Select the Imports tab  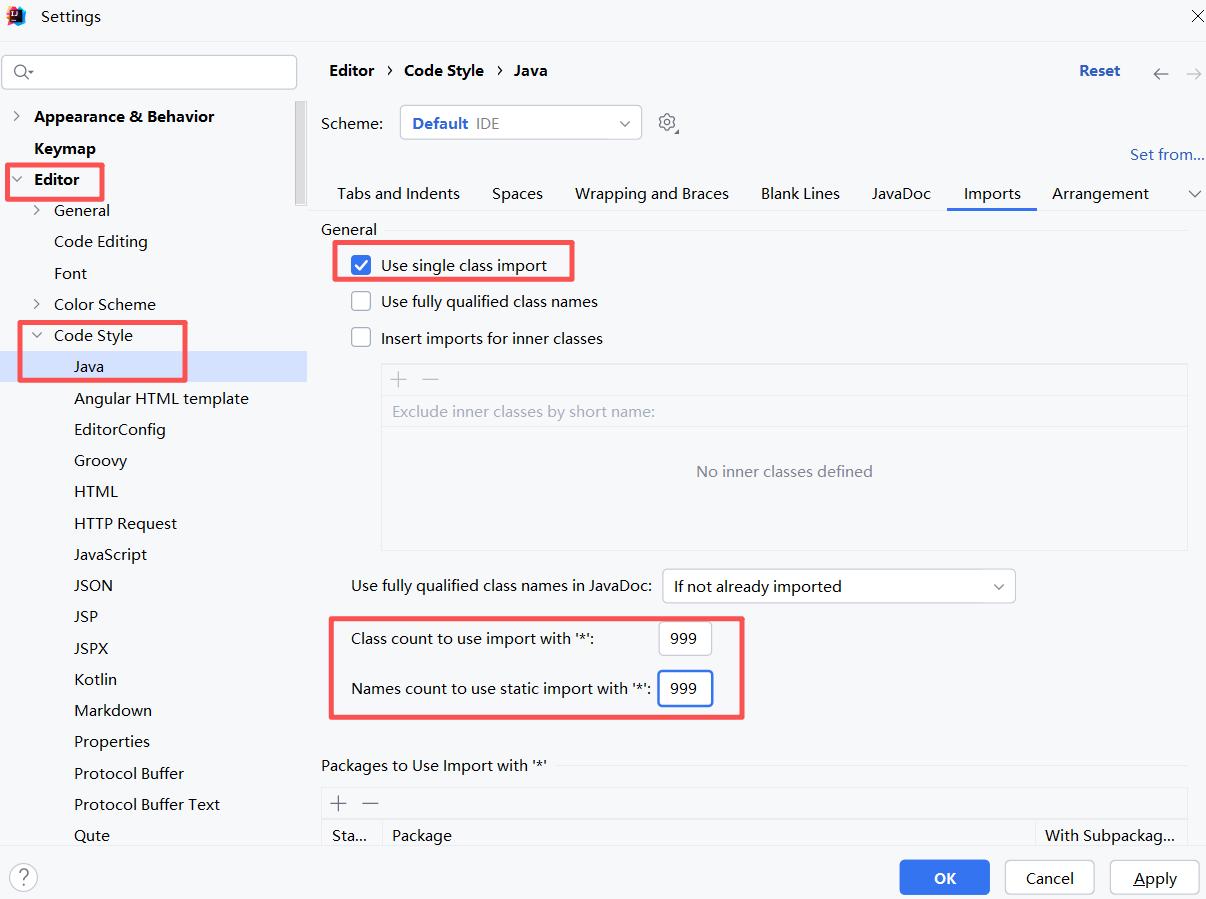click(992, 193)
